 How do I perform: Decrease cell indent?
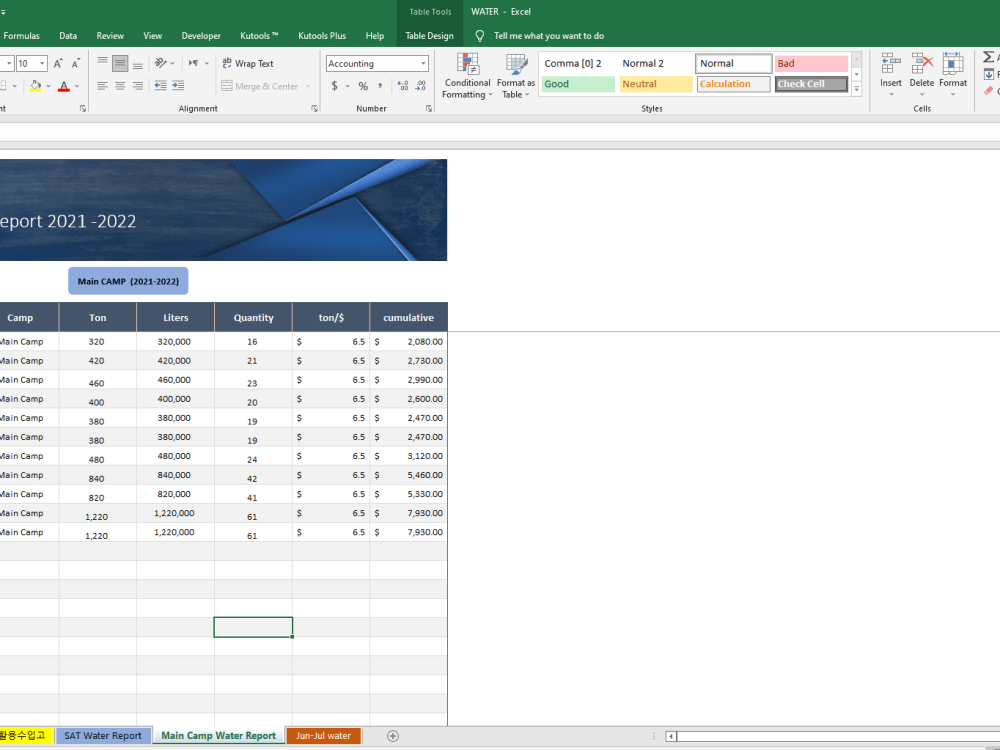coord(161,85)
